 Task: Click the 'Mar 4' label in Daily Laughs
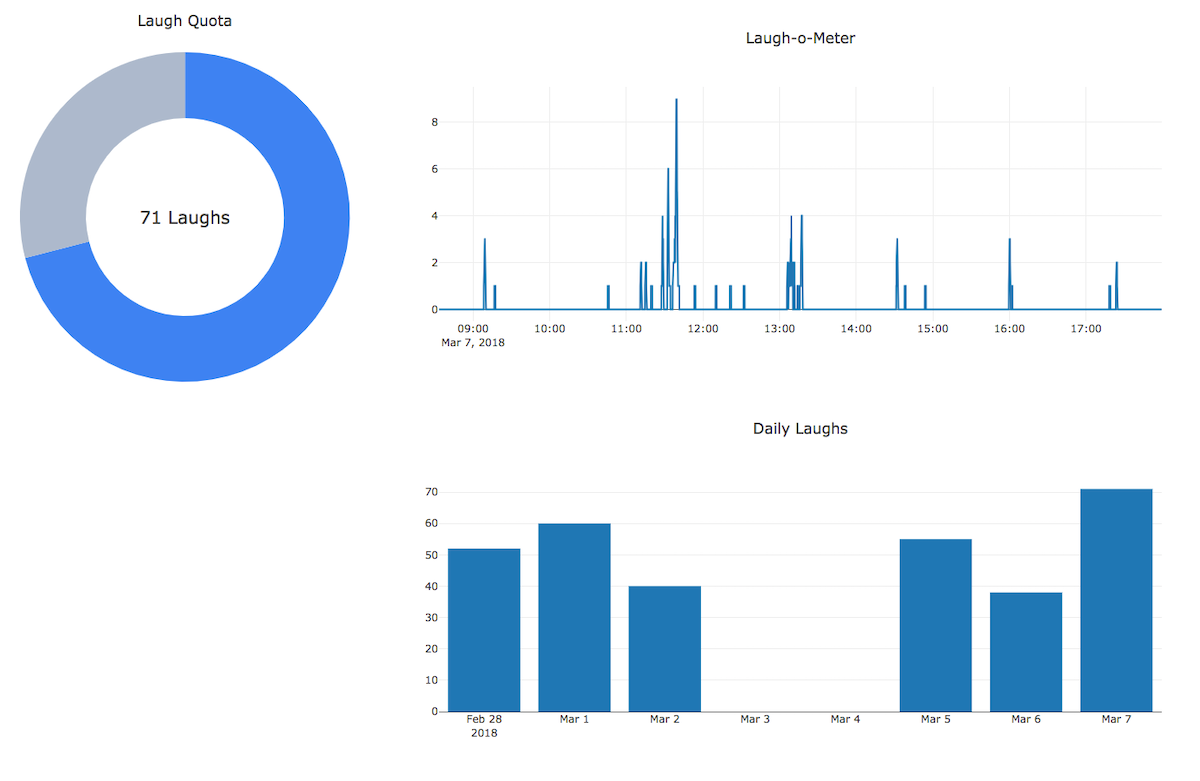(x=845, y=719)
